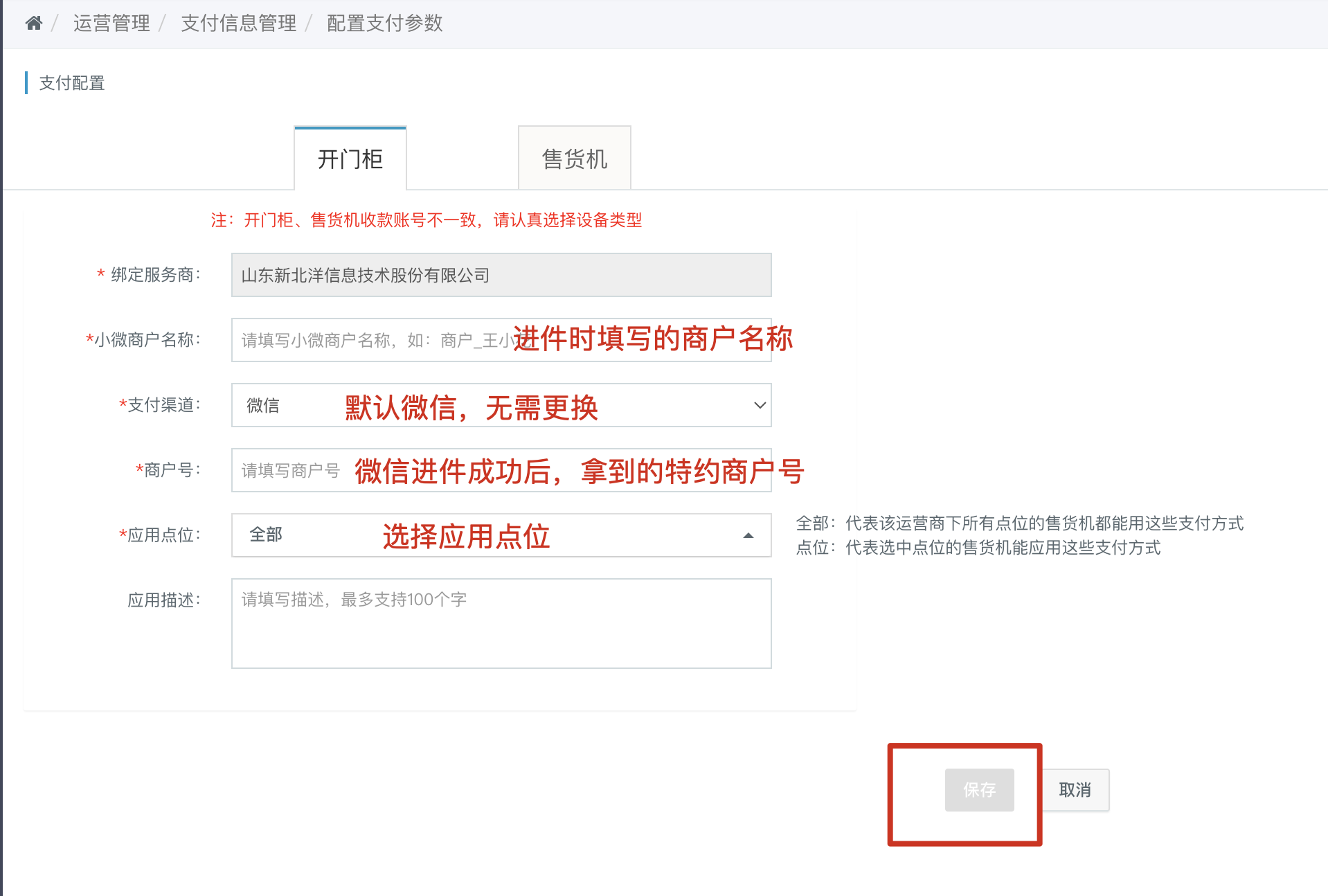Open the 支付渠道 dropdown showing 微信

coord(501,405)
